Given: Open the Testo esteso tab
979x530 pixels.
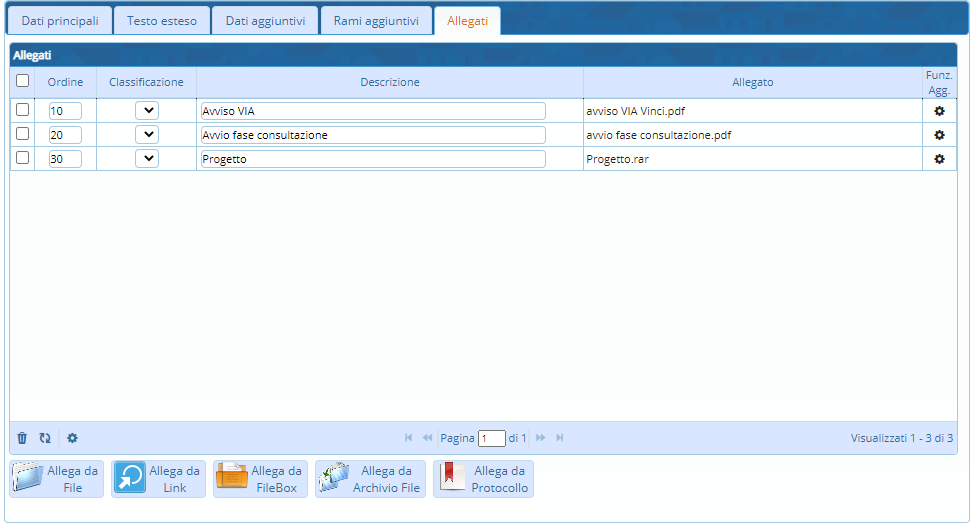Looking at the screenshot, I should pos(162,21).
